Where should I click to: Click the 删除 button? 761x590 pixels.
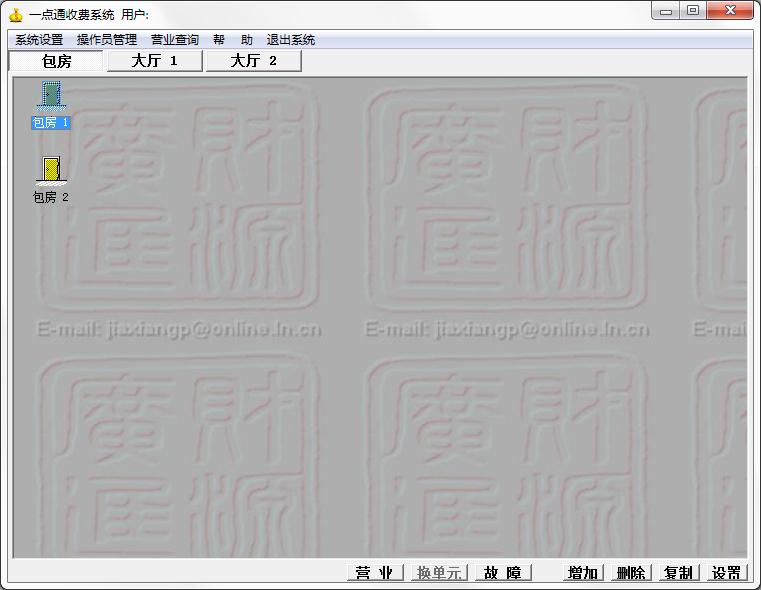click(x=631, y=573)
